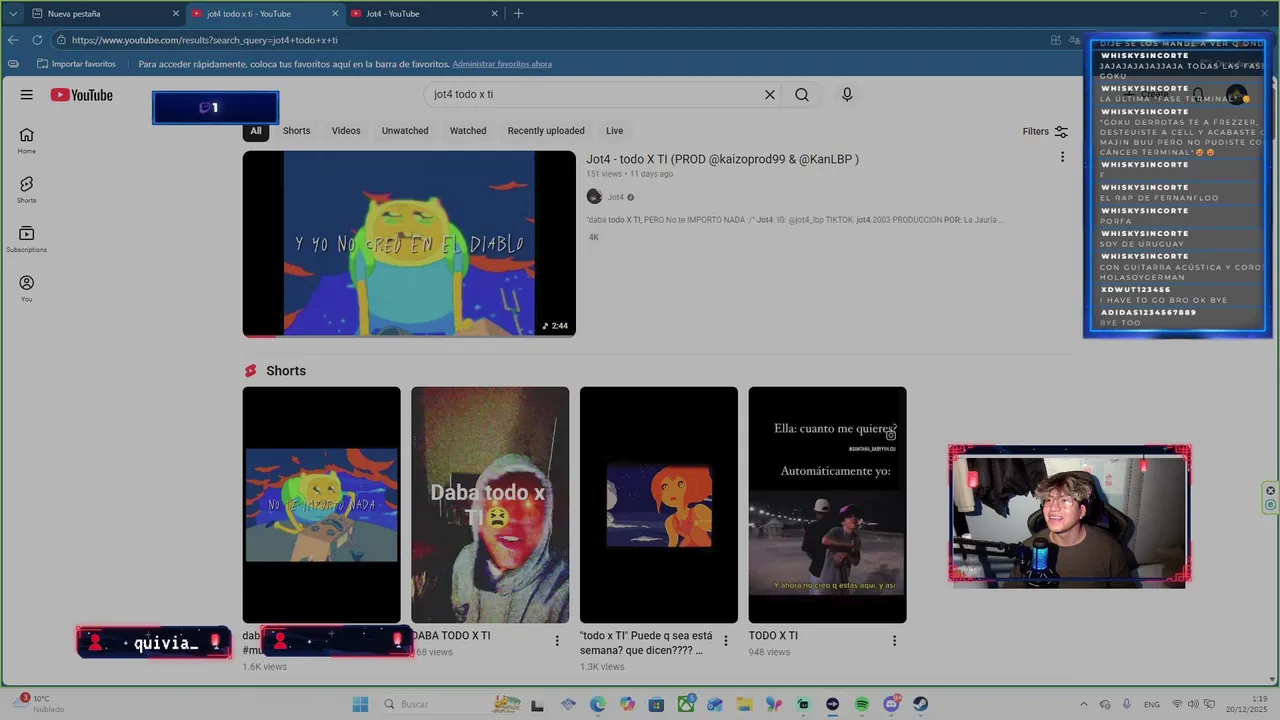Clear the search query with the X
The height and width of the screenshot is (720, 1280).
[770, 95]
